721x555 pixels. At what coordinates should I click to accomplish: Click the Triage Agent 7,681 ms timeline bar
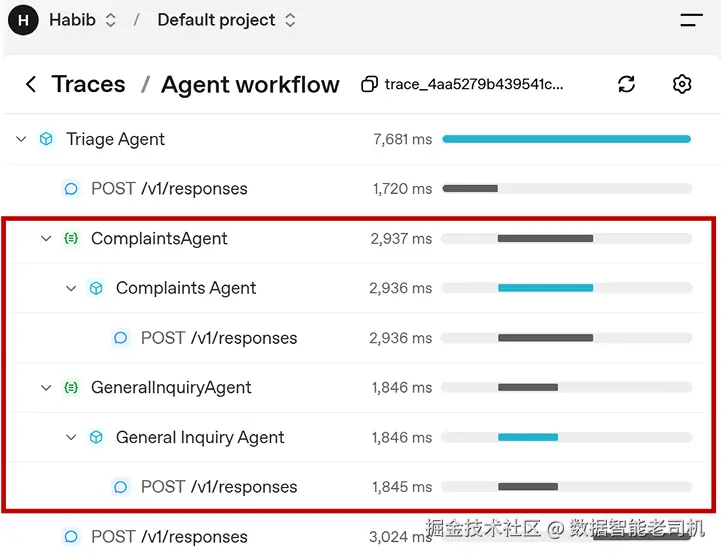pos(566,139)
